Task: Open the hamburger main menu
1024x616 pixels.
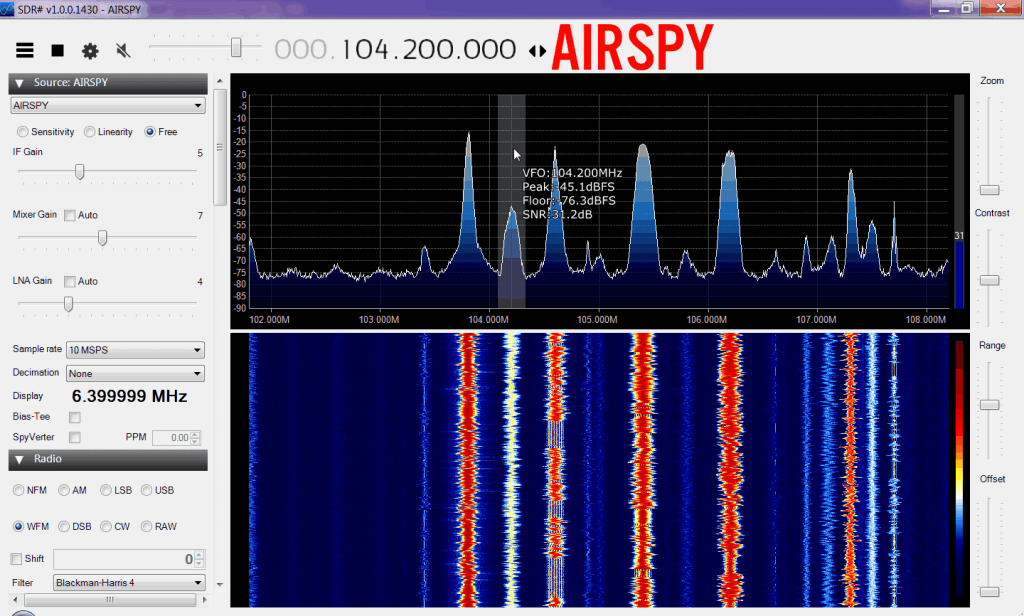Action: (25, 50)
